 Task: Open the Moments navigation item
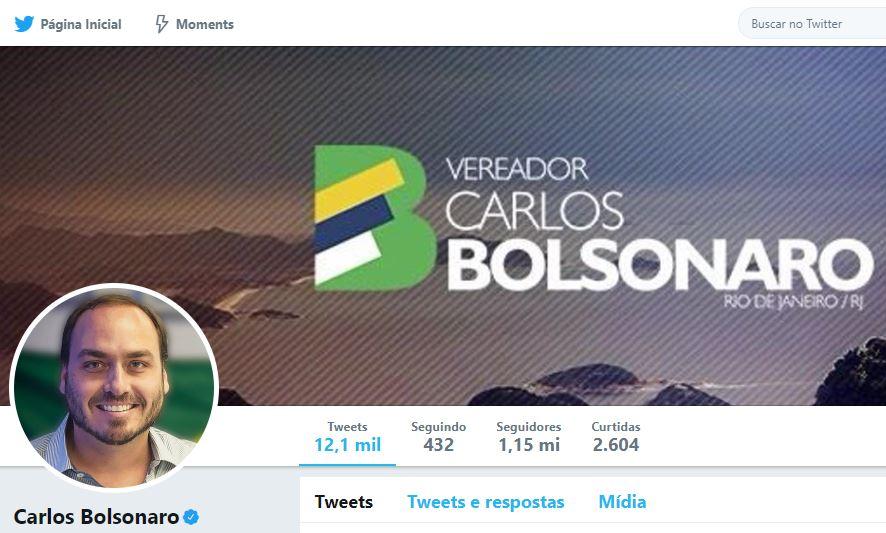pyautogui.click(x=194, y=24)
